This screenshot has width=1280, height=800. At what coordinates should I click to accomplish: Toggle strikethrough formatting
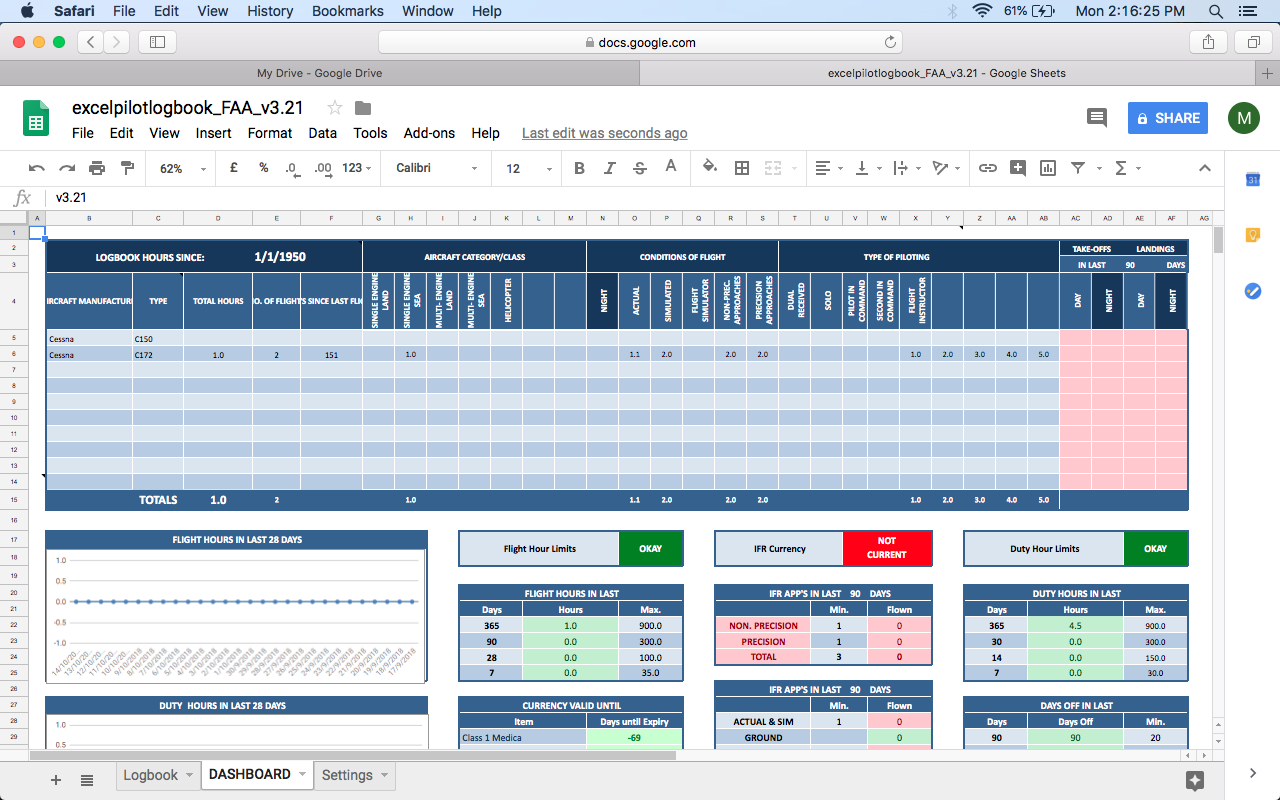click(640, 168)
